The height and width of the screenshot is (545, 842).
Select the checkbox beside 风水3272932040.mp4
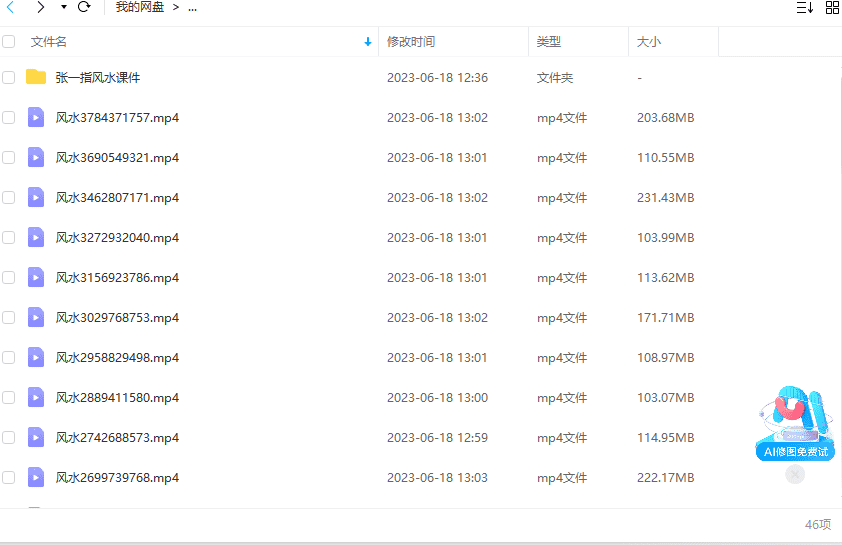[9, 237]
